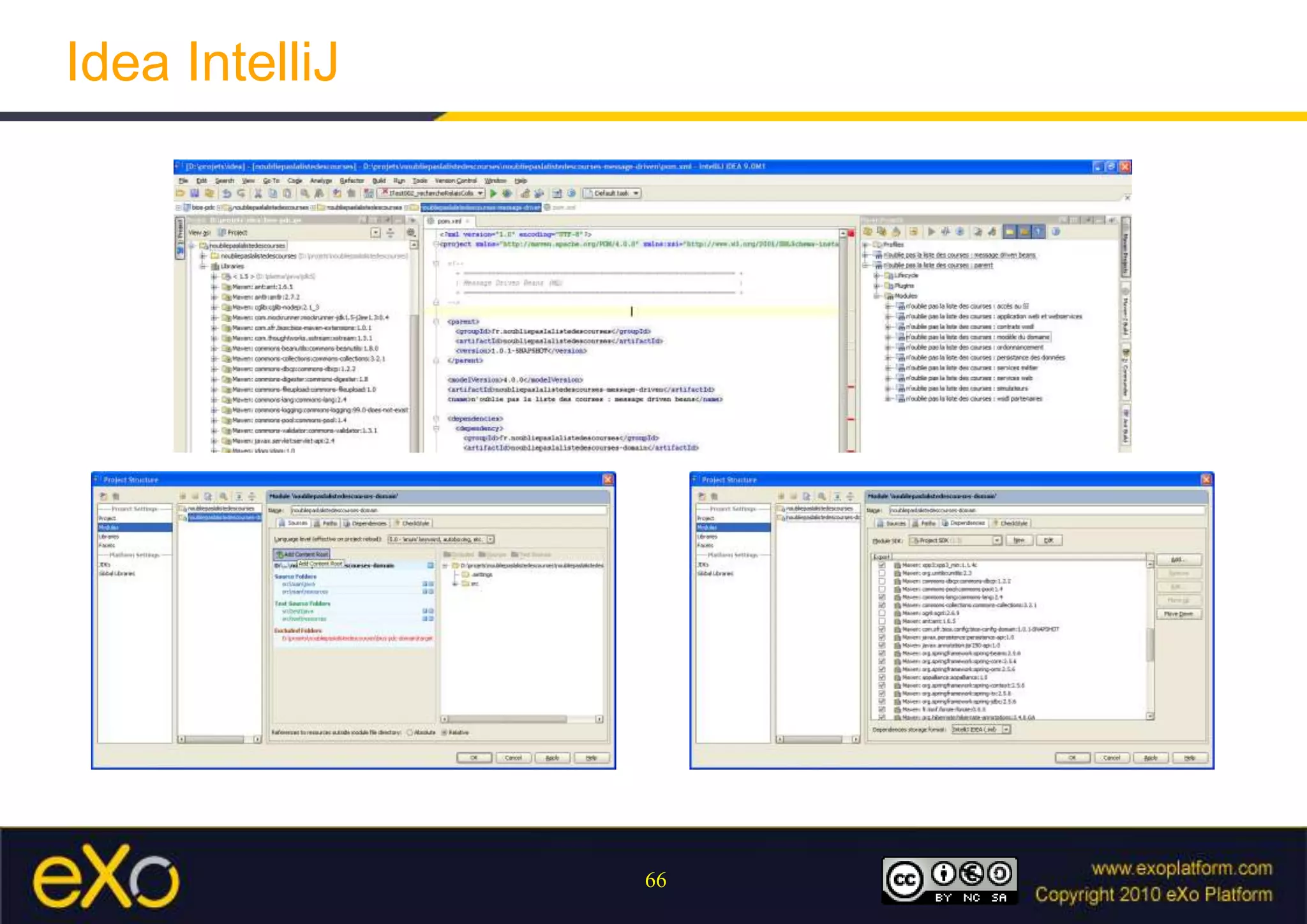Click the Name field in Sources dialog

[x=449, y=510]
